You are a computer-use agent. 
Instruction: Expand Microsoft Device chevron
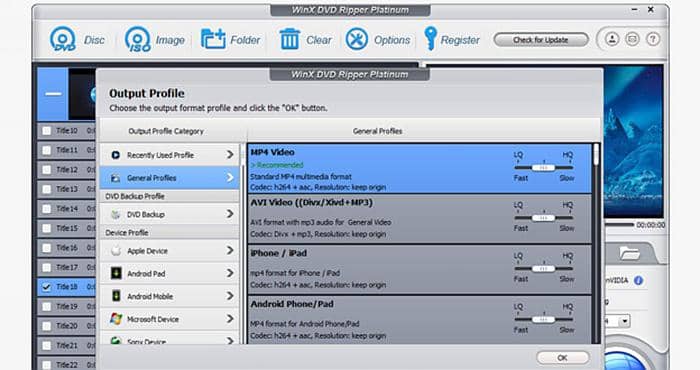pos(230,319)
